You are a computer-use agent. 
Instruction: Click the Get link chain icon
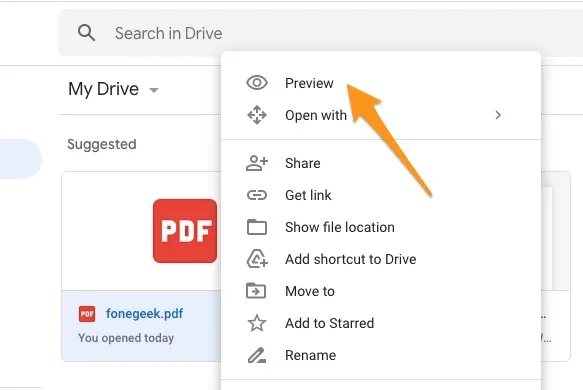257,195
